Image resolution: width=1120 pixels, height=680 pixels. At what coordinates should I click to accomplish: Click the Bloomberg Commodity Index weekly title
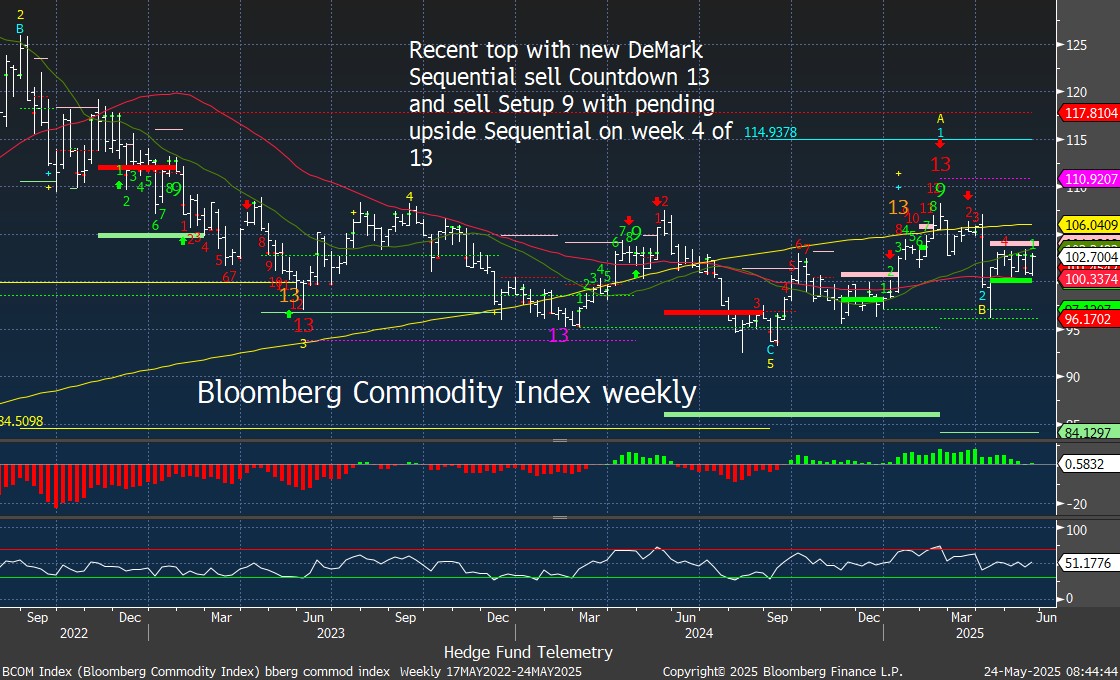(x=446, y=394)
